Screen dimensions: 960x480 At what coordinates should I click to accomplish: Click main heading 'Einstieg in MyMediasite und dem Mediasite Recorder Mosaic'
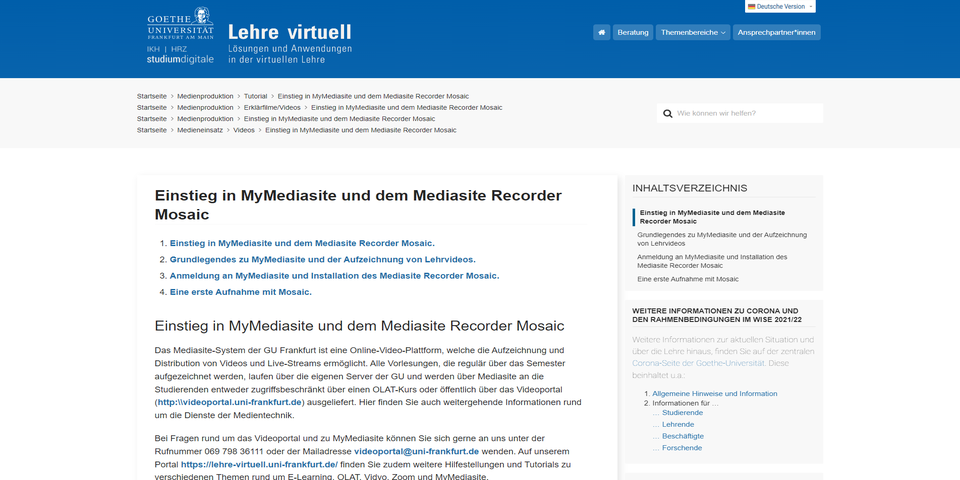click(x=358, y=205)
